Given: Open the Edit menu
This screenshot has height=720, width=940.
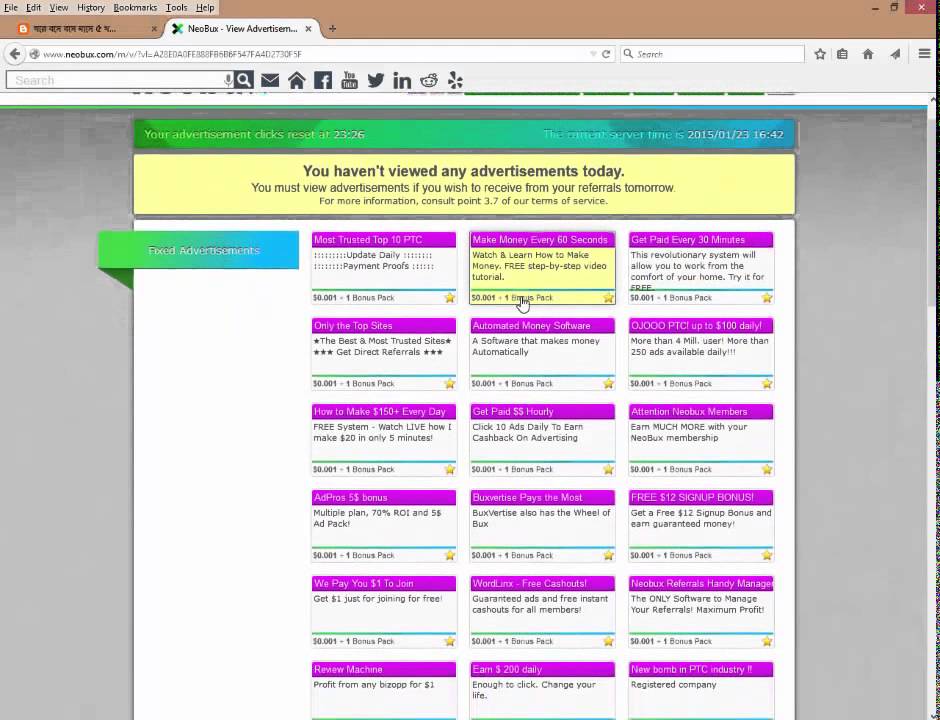Looking at the screenshot, I should click(x=34, y=8).
